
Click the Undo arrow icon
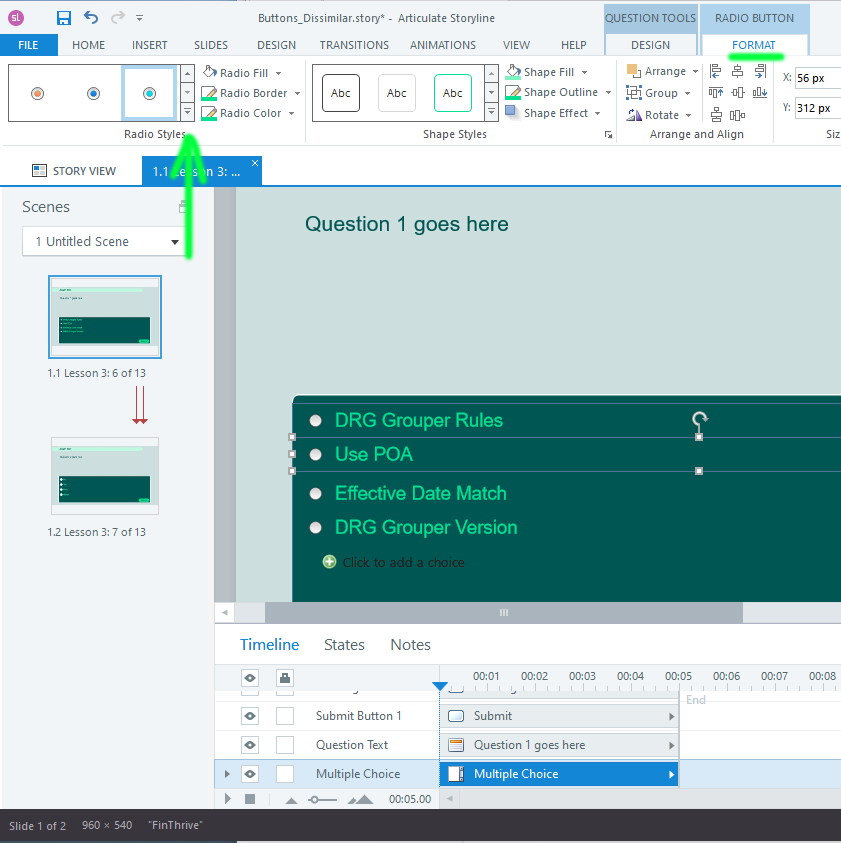91,18
